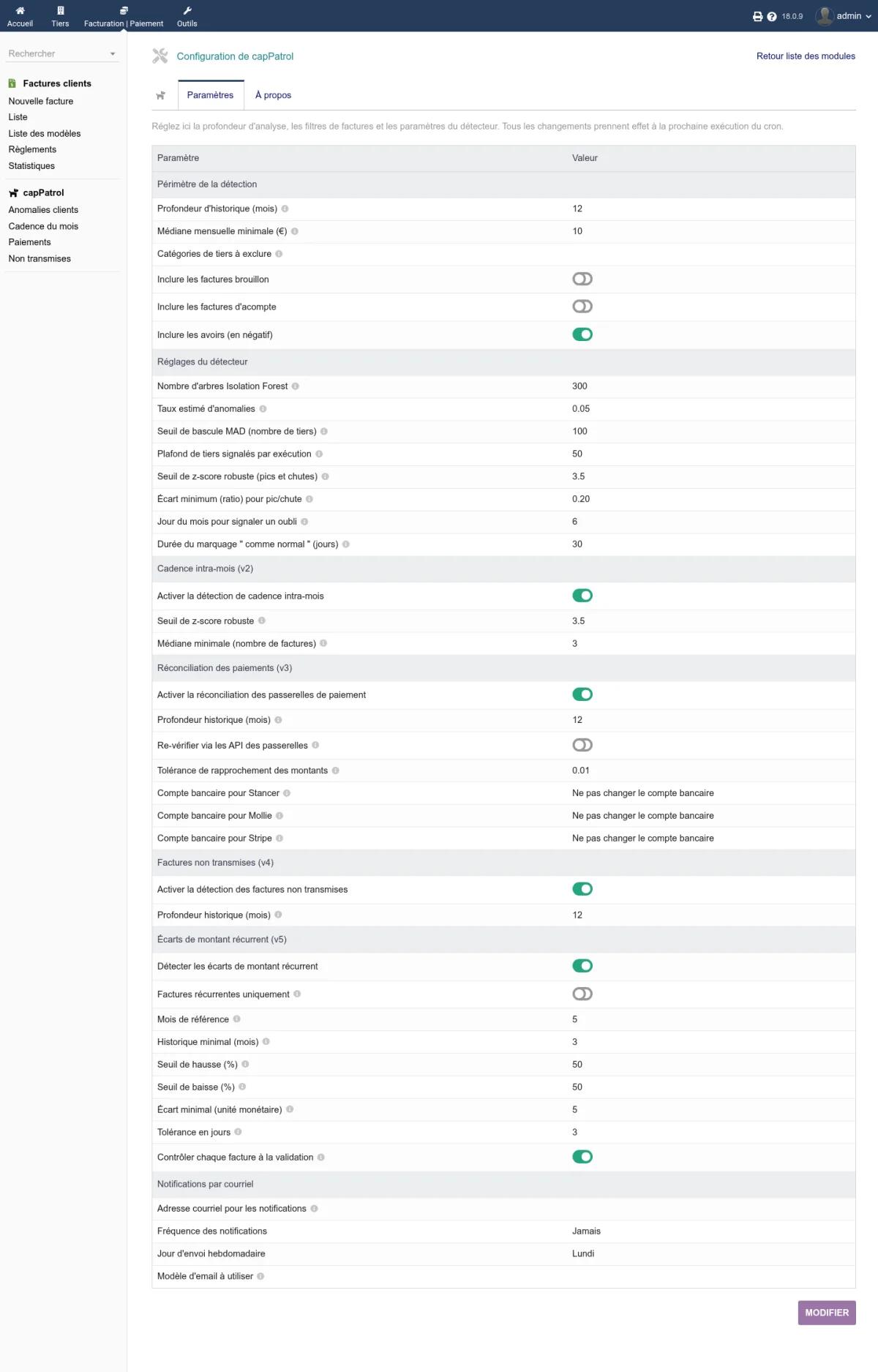Screen dimensions: 878x1372
Task: Open the admin user dropdown
Action: (853, 16)
